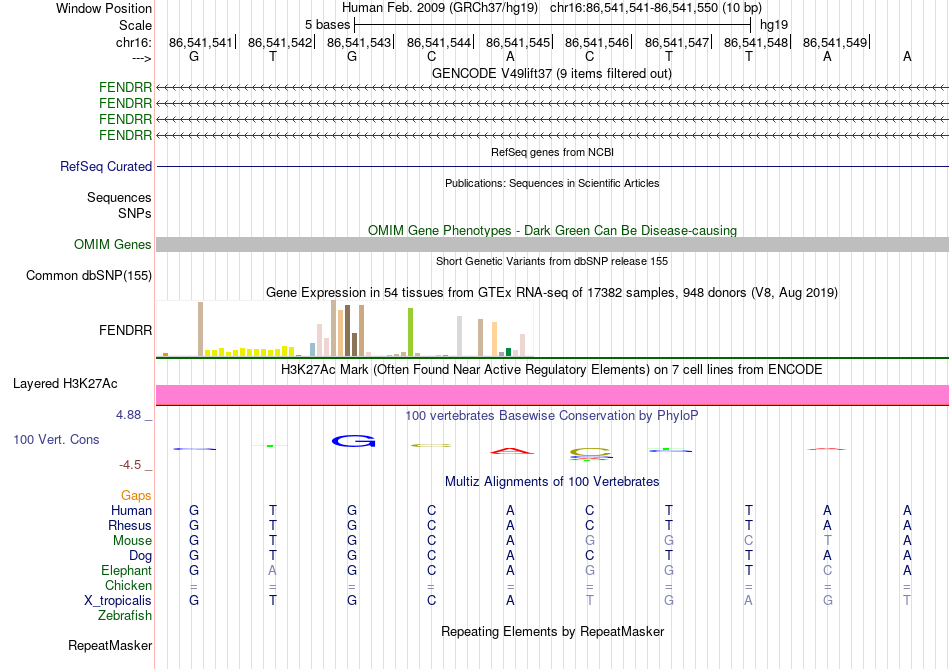950x669 pixels.
Task: Click the pink Layered H3K27Ac signal bar
Action: (x=552, y=394)
